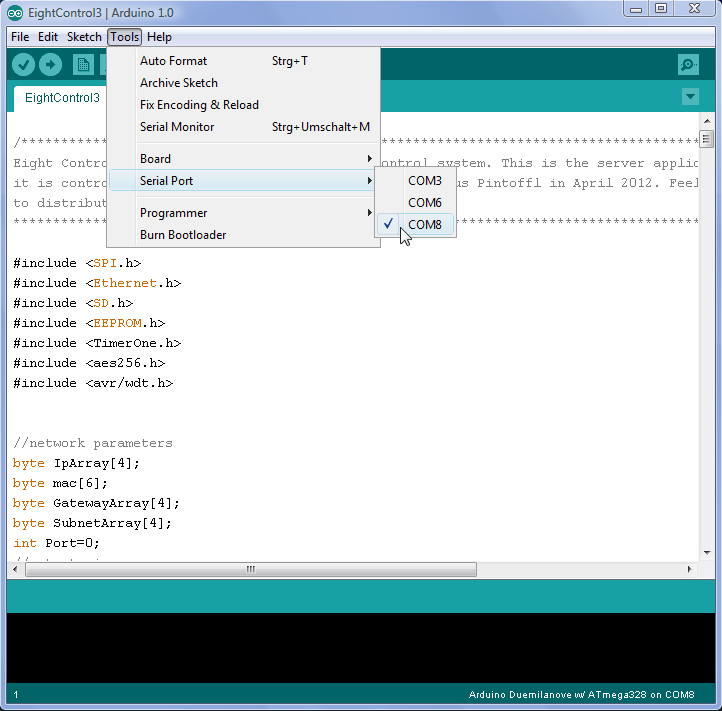
Task: Select Burn Bootloader menu entry
Action: (243, 235)
